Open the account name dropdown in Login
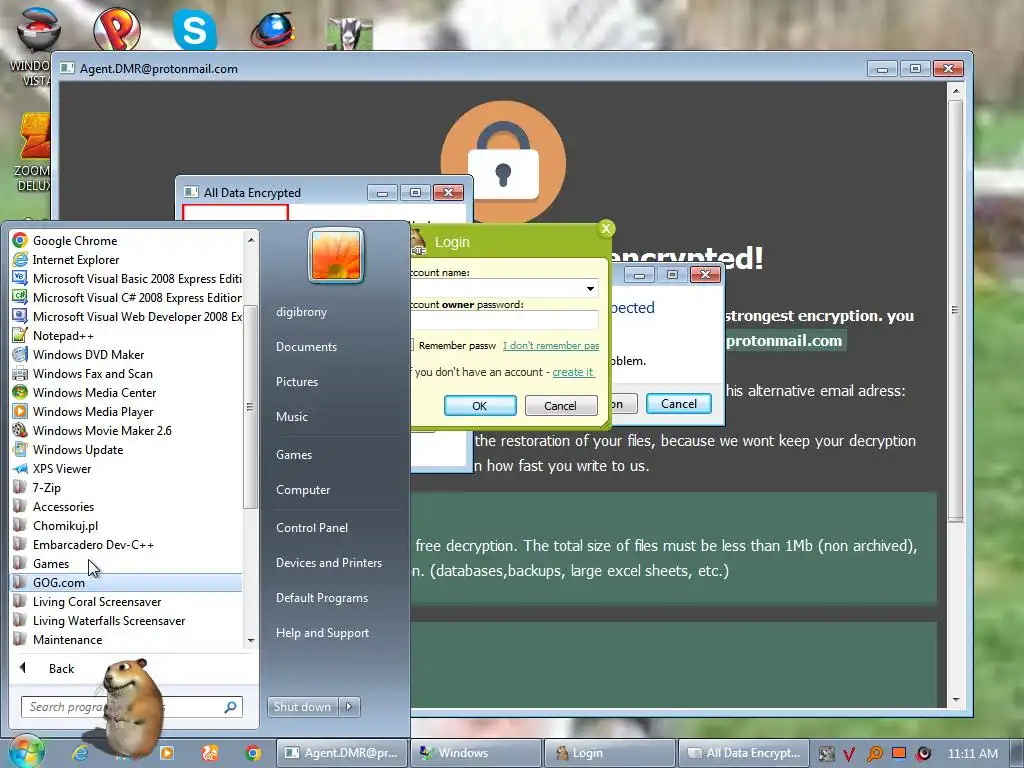 coord(590,288)
